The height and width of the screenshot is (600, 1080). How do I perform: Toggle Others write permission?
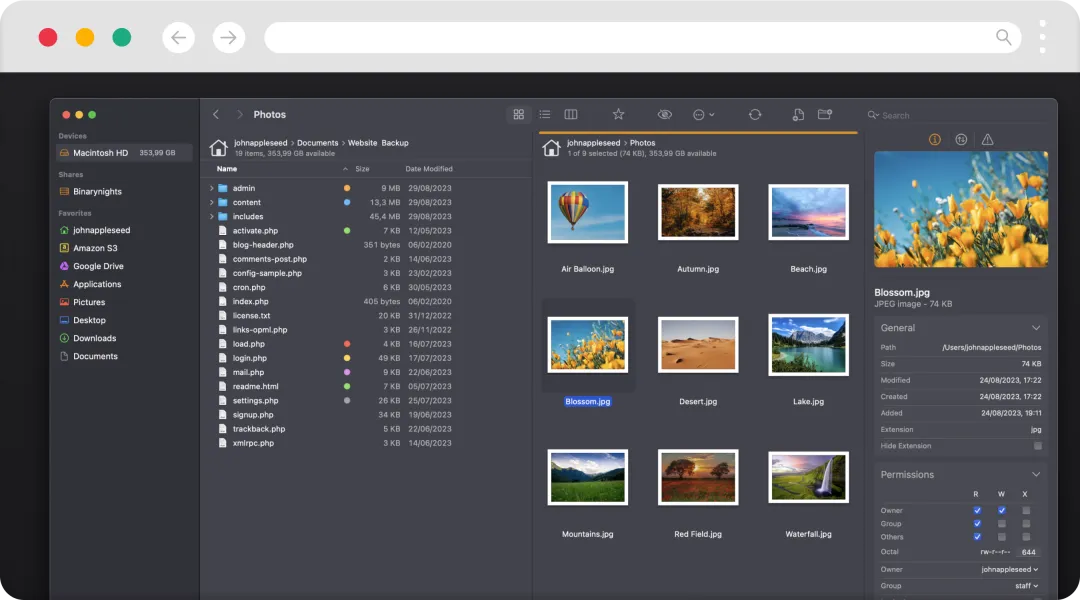coord(1001,537)
